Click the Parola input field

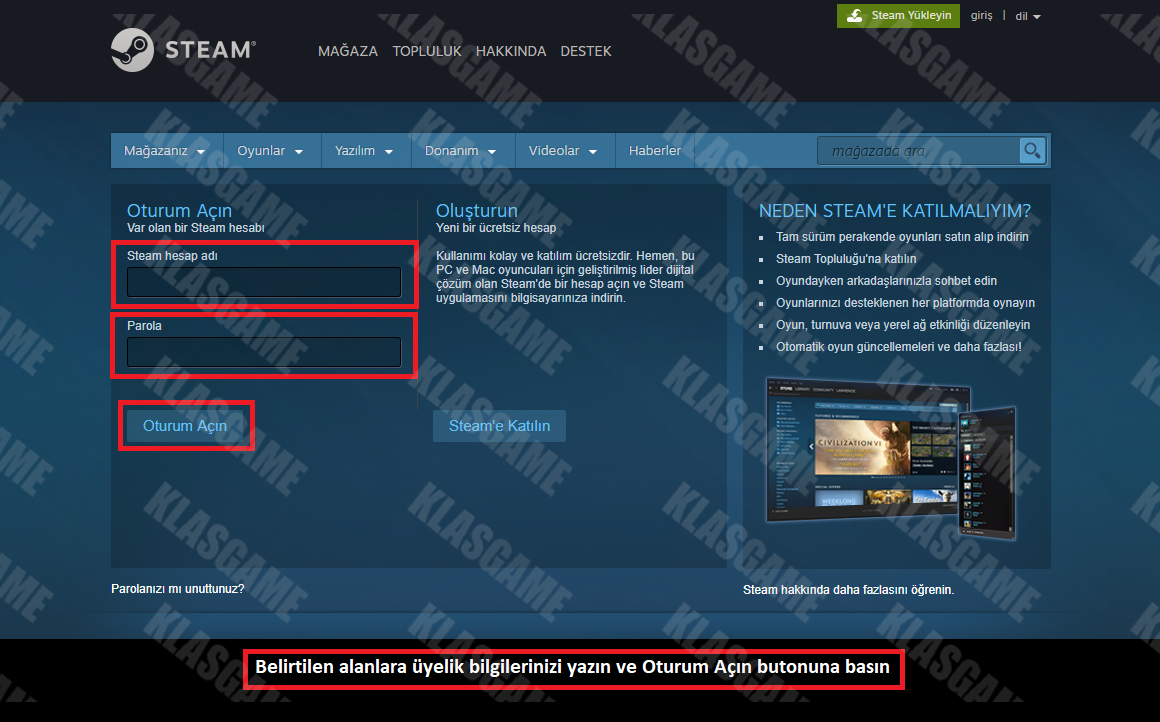coord(264,352)
